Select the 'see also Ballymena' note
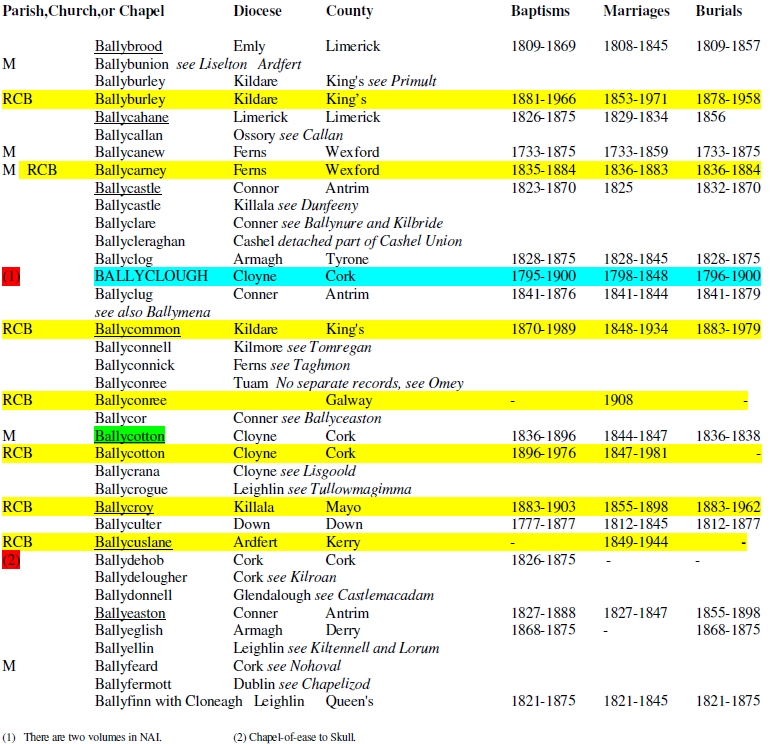This screenshot has width=772, height=744. pyautogui.click(x=153, y=312)
